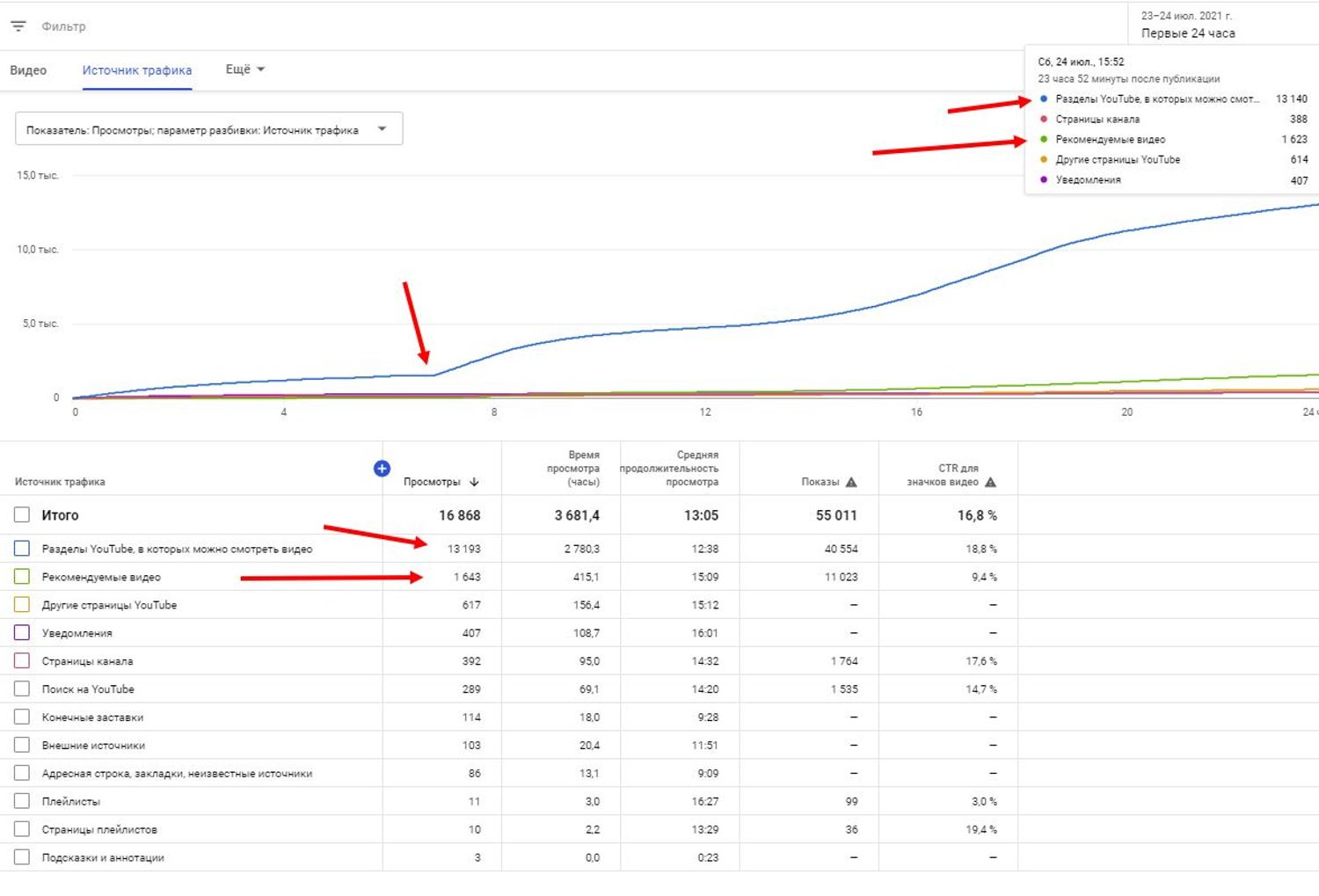Screen dimensions: 1319x896
Task: Click the warning triangle beside Показы
Action: (851, 482)
